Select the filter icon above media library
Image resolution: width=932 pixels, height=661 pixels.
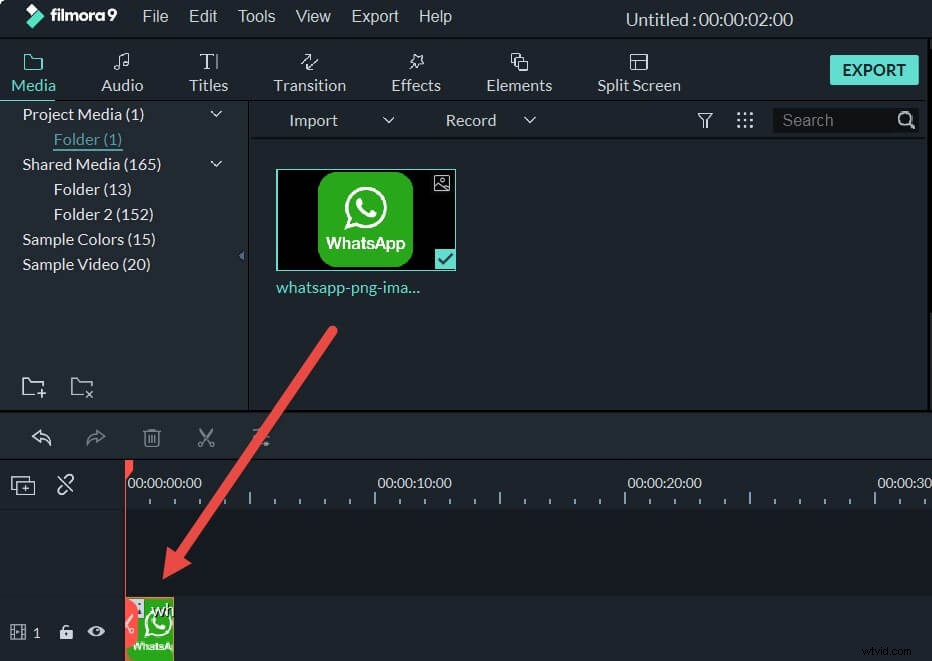click(x=705, y=120)
